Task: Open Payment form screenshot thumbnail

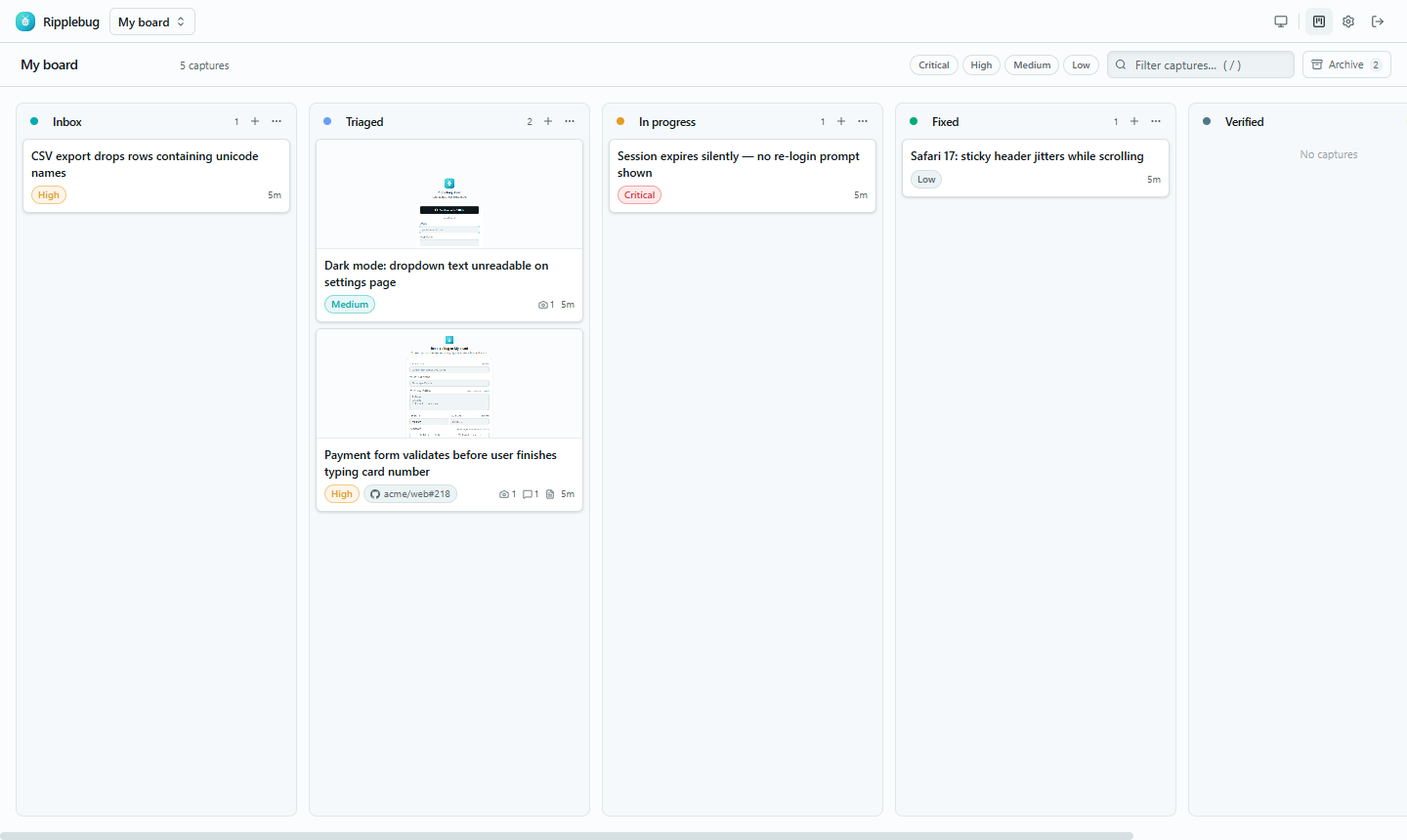Action: pyautogui.click(x=449, y=384)
